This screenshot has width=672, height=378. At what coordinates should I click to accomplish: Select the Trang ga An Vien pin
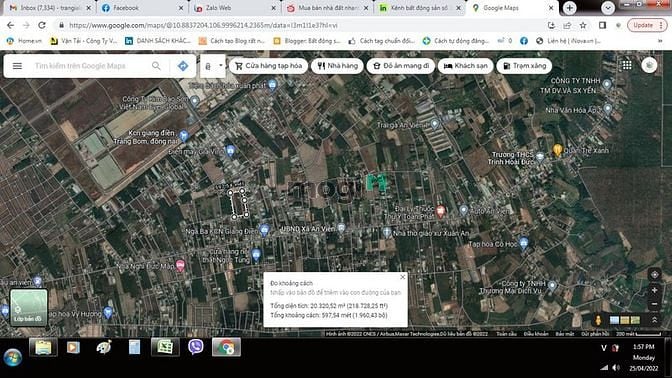tap(435, 124)
